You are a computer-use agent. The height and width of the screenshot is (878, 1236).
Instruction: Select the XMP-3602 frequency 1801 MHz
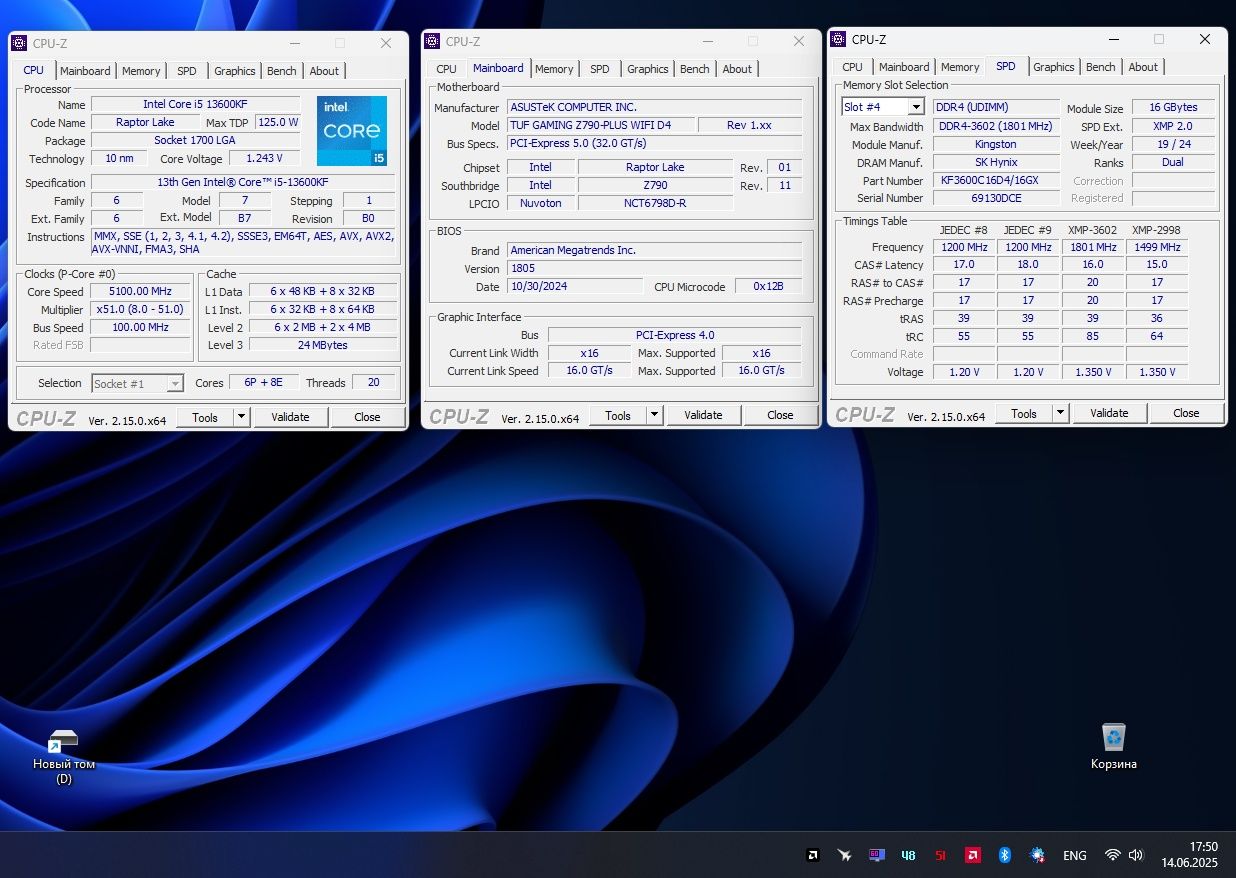tap(1093, 246)
